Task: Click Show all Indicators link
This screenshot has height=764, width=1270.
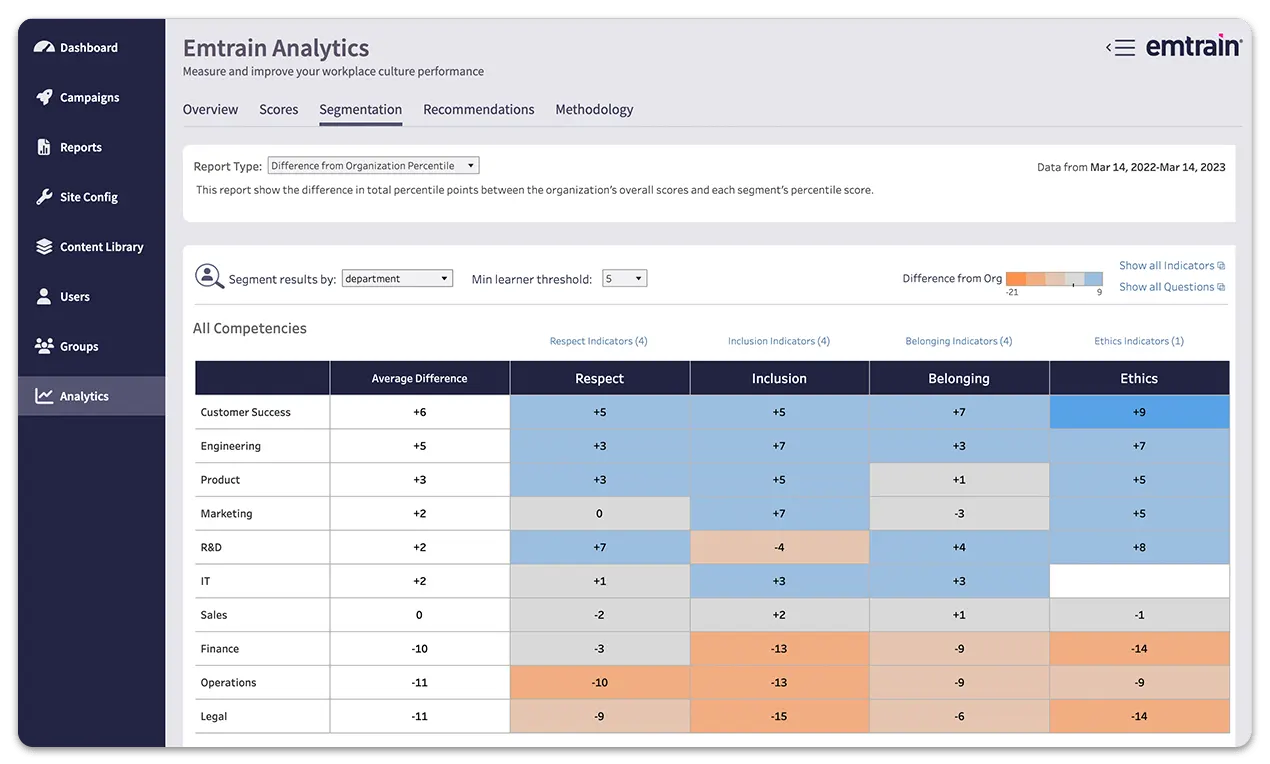Action: coord(1166,266)
